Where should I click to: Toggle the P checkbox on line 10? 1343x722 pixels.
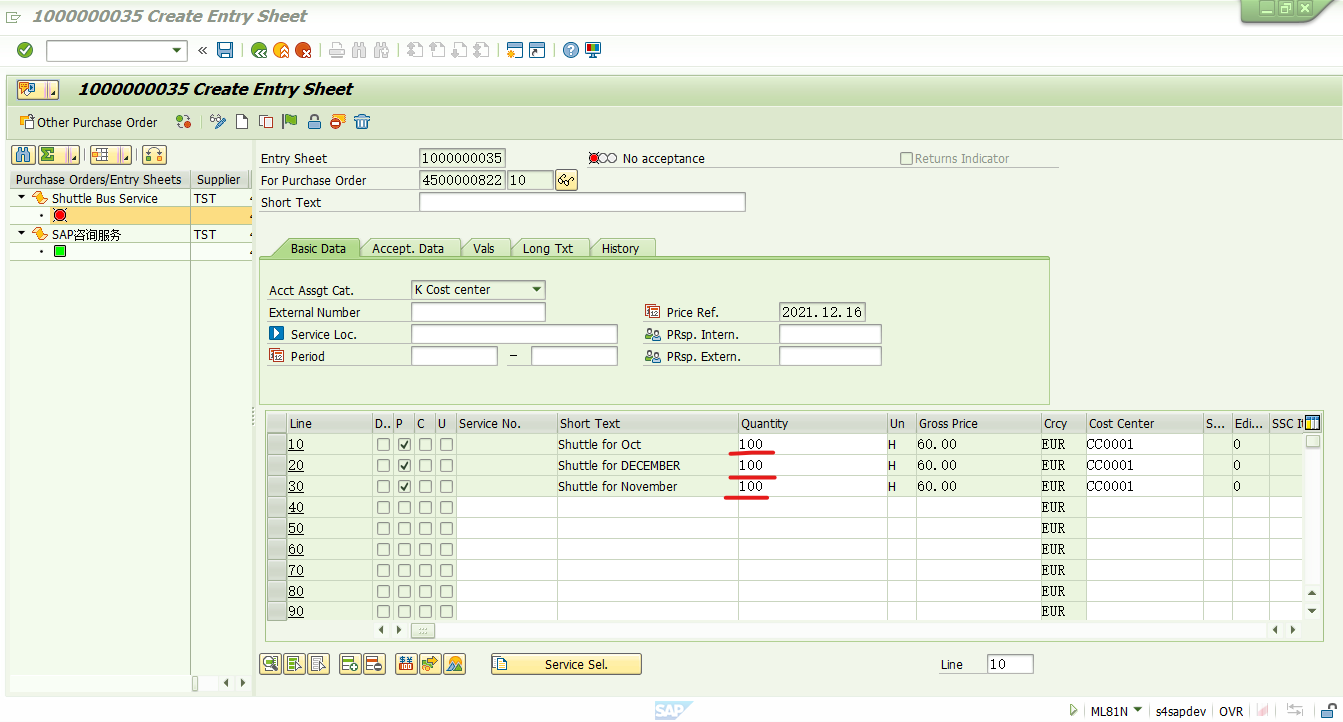[x=404, y=444]
